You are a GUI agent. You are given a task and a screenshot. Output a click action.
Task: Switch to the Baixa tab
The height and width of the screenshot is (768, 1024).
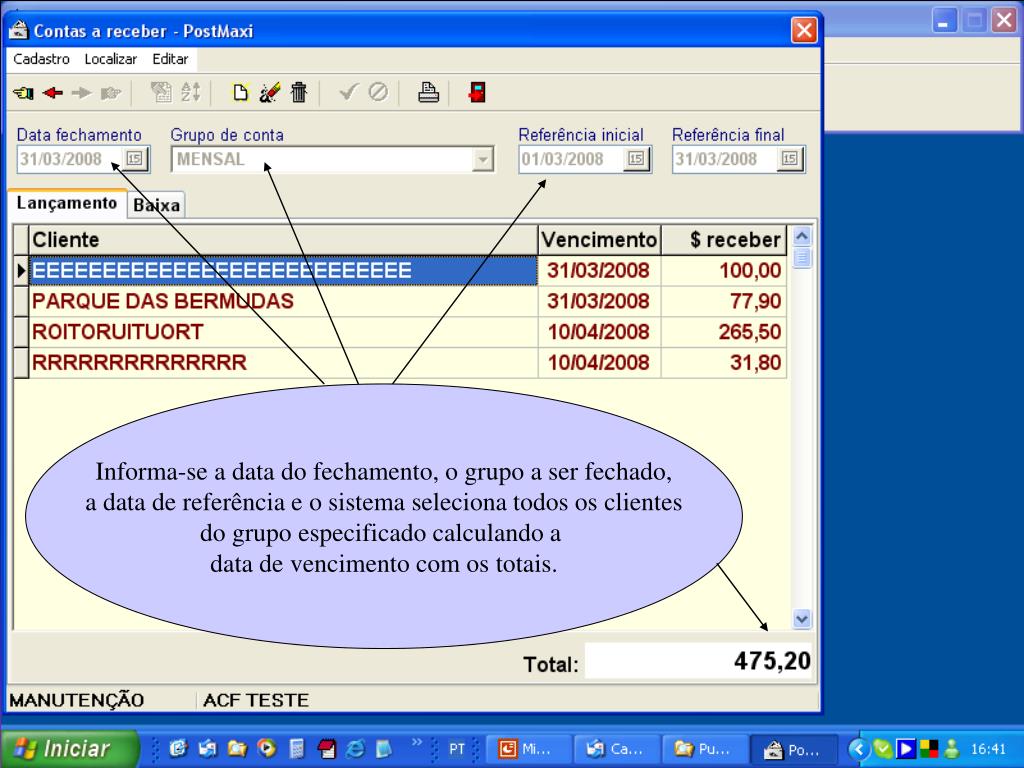(x=156, y=205)
